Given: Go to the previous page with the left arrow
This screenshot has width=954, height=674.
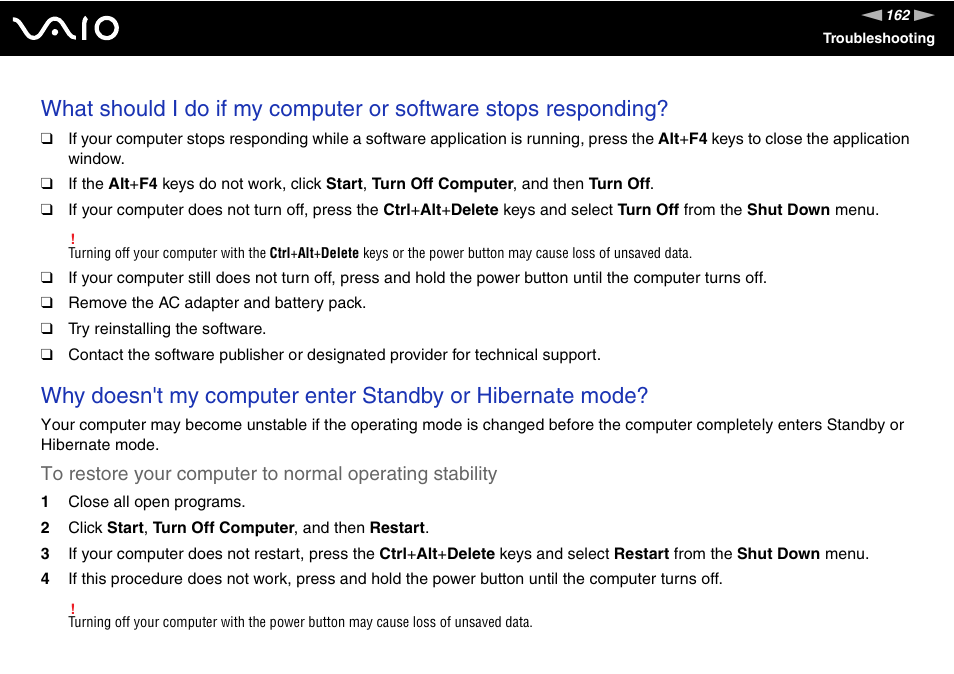Looking at the screenshot, I should (872, 15).
